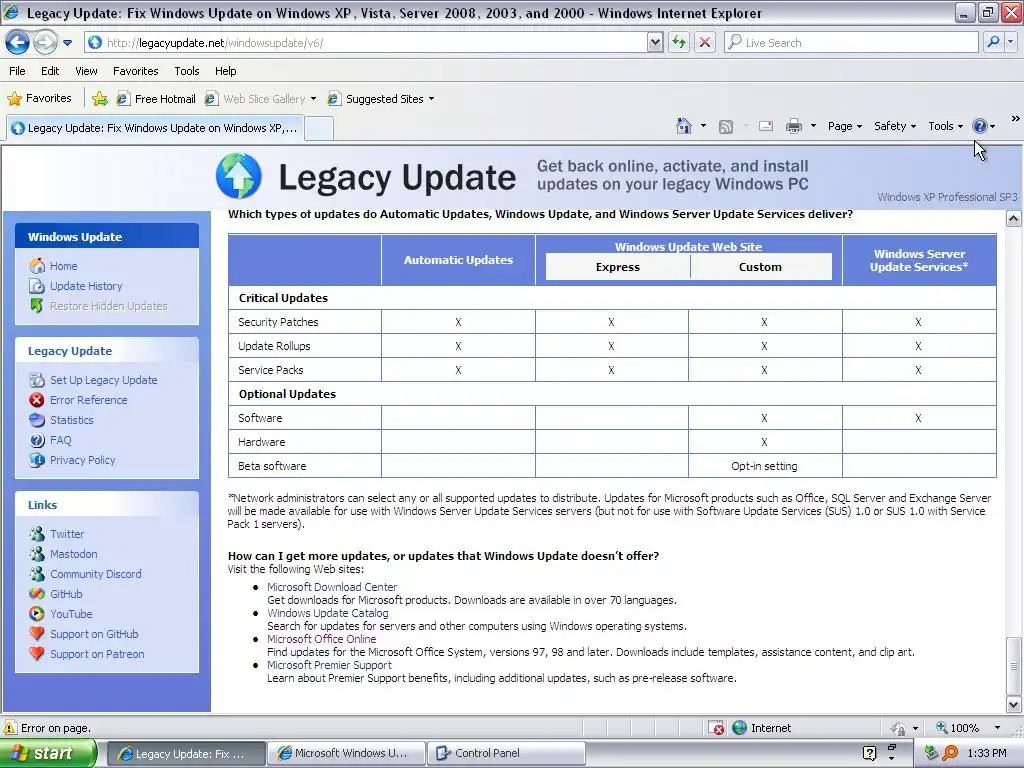Switch to Microsoft Windows U... taskbar window
The image size is (1024, 768).
tap(346, 754)
